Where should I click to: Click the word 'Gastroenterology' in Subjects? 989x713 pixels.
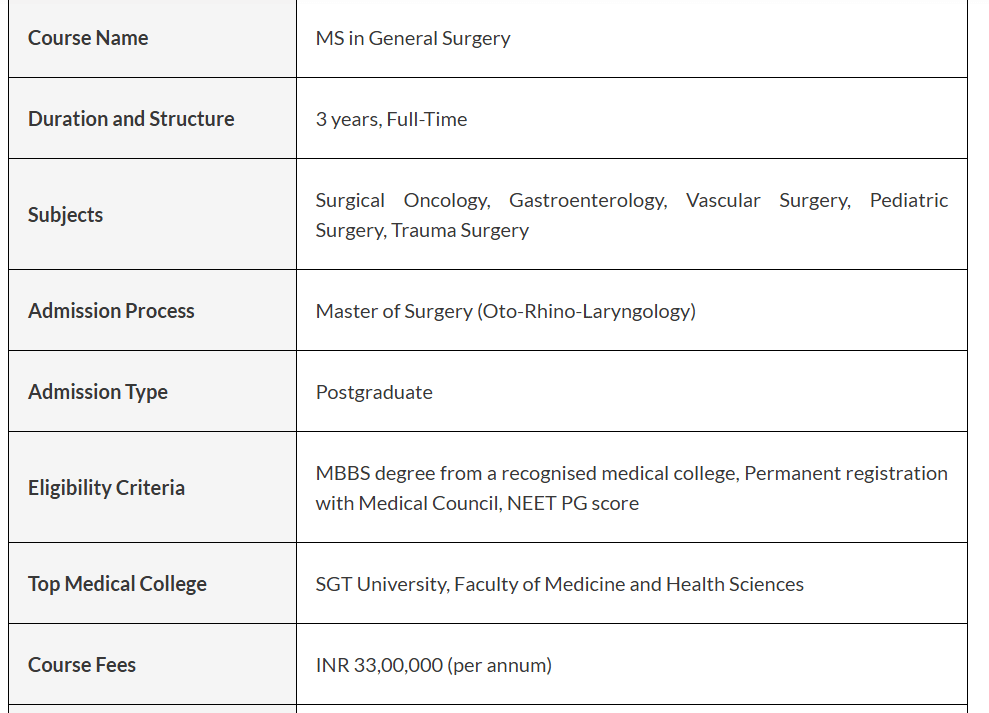click(587, 200)
